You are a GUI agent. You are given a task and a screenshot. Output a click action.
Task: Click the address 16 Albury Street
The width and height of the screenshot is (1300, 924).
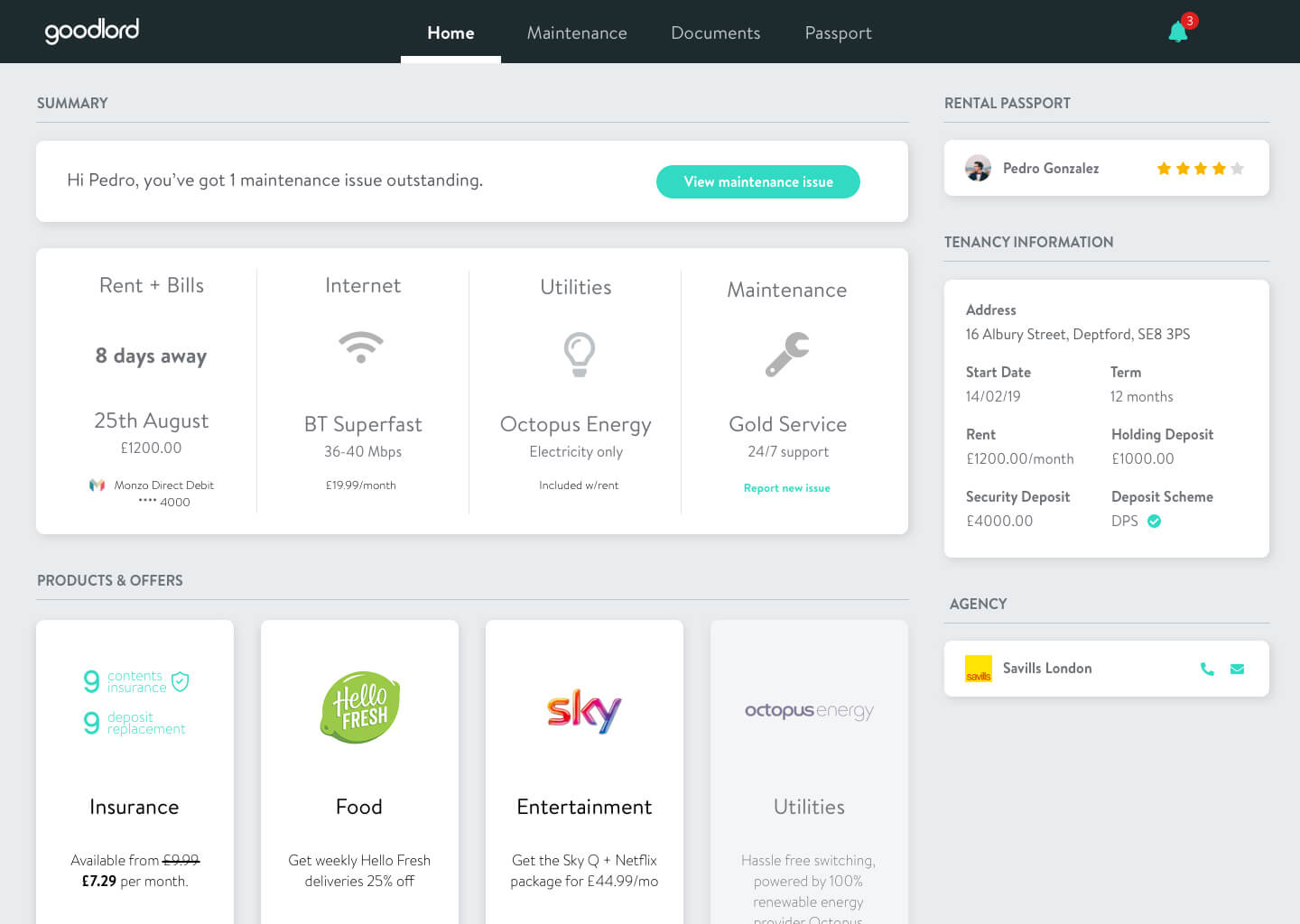tap(1078, 335)
